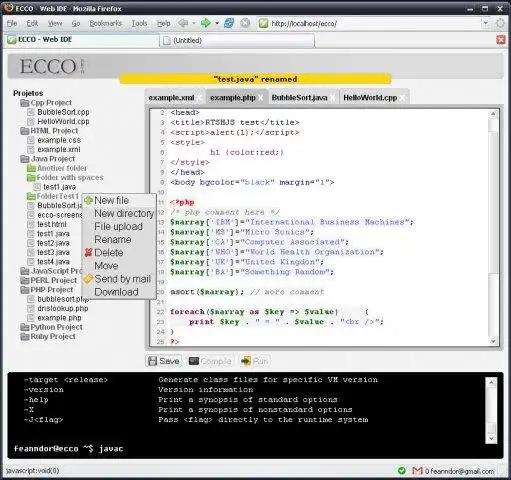Collapse the Java Project folder
Screen dimensions: 511x480
click(48, 159)
